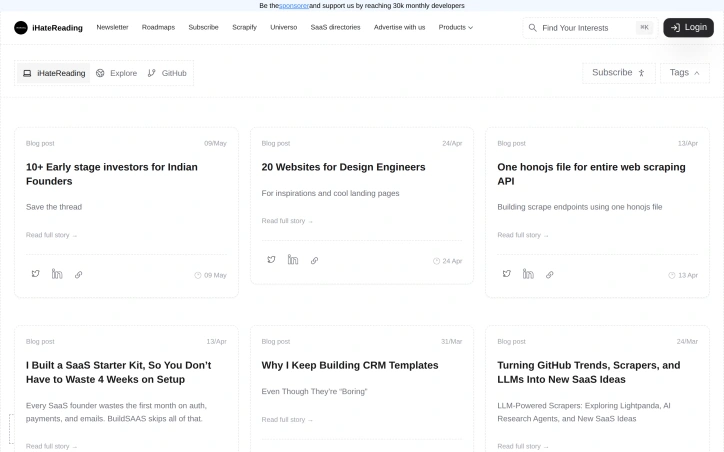Share Indian Founders post on Twitter
The width and height of the screenshot is (724, 452).
[x=36, y=274]
